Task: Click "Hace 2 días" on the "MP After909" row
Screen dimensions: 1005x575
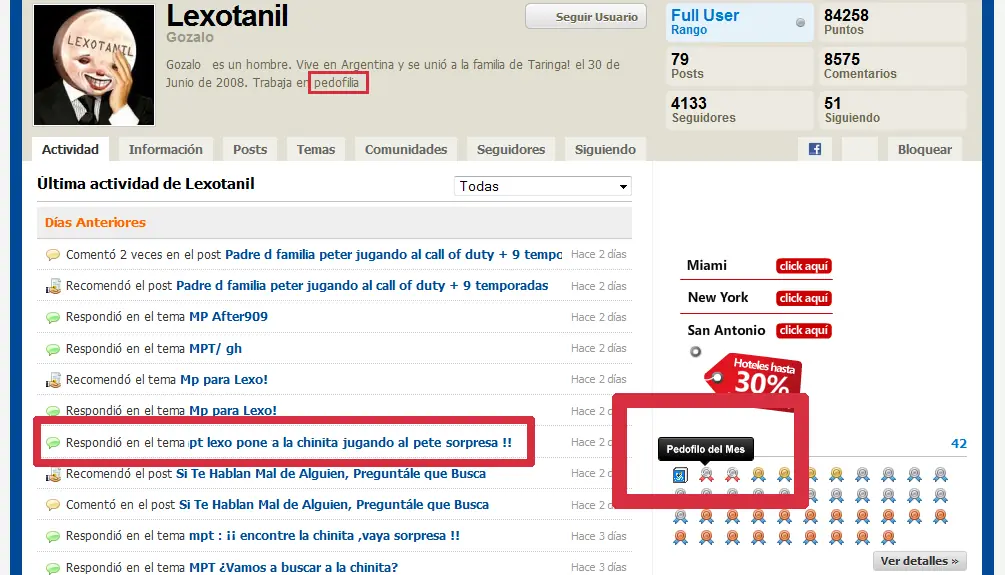Action: [599, 317]
